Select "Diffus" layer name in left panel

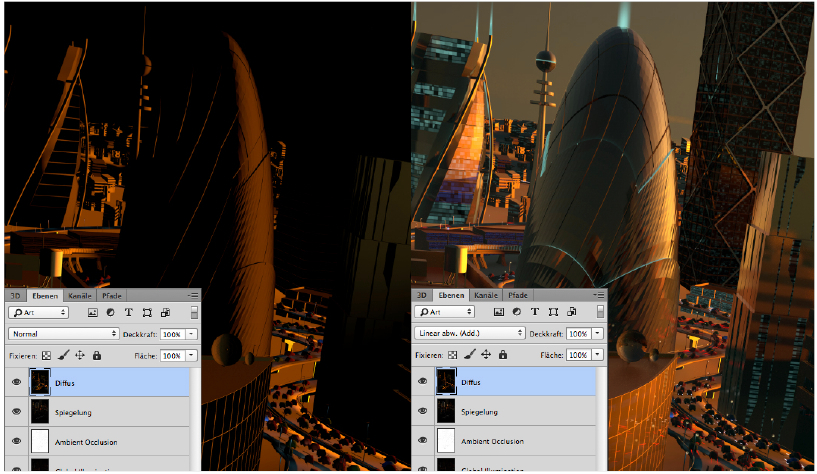click(x=65, y=383)
